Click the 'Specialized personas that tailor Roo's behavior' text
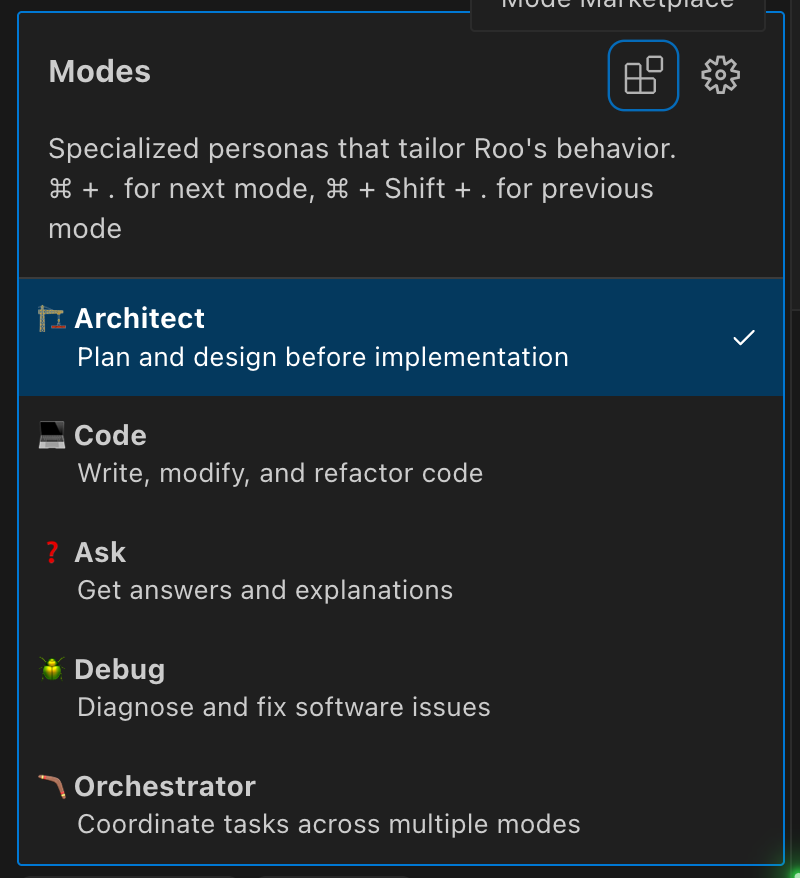This screenshot has height=878, width=800. 362,149
